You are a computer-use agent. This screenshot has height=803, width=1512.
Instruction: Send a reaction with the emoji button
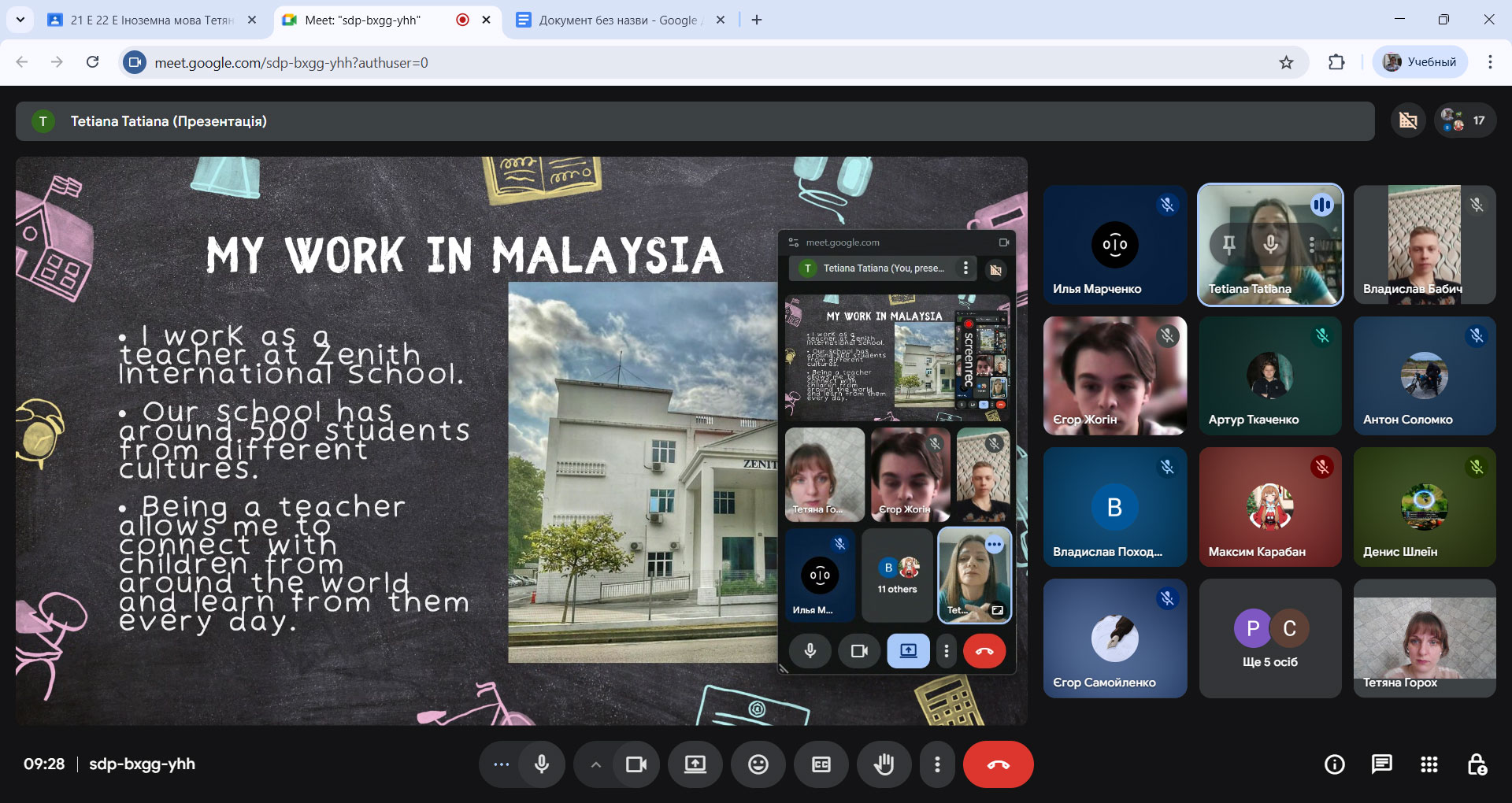(758, 764)
